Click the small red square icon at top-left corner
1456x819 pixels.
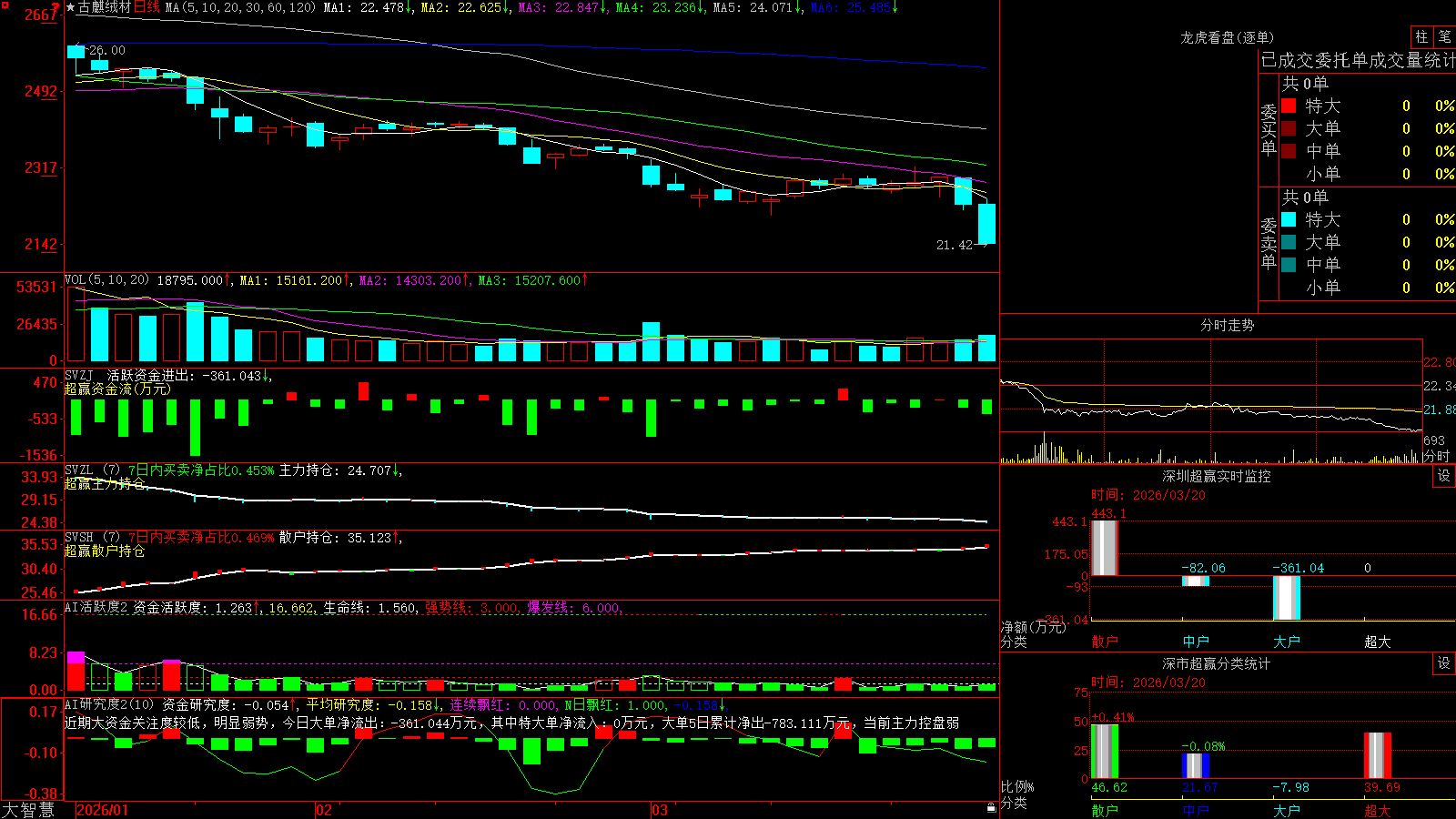4,4
